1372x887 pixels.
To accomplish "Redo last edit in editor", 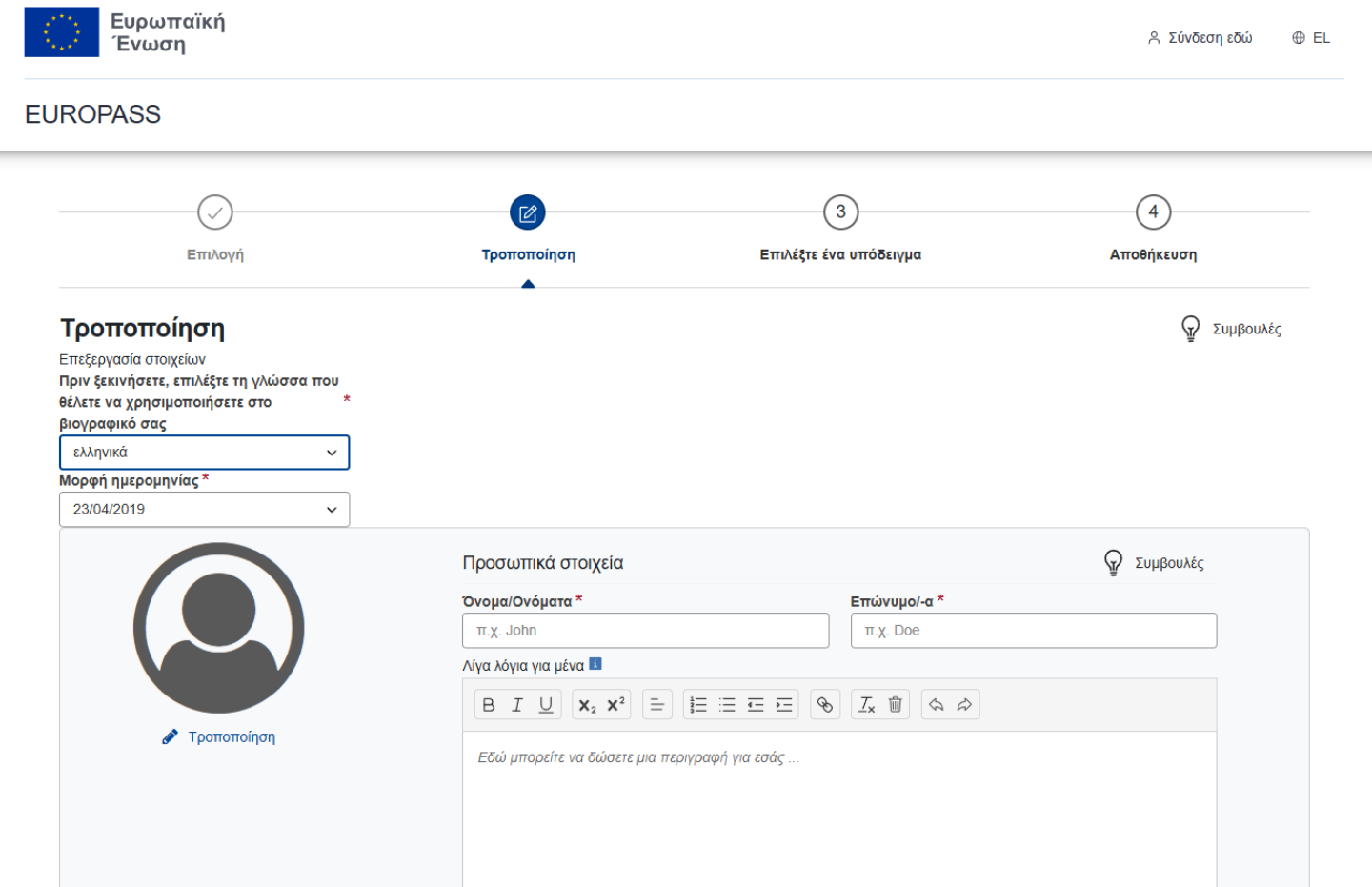I will (965, 705).
